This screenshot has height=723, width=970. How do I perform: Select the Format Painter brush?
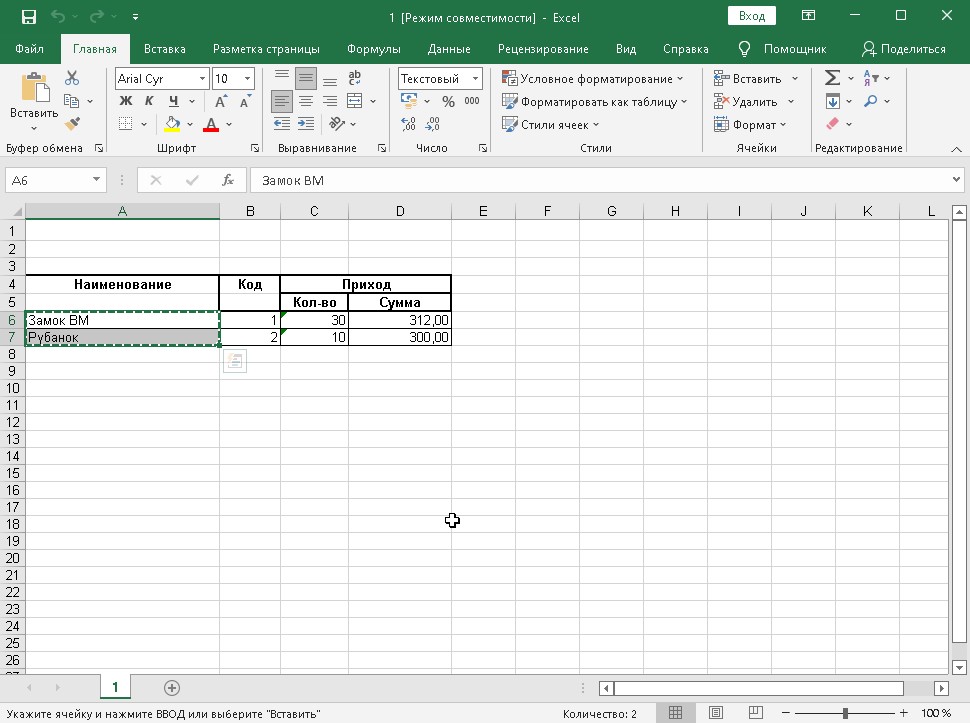[x=72, y=124]
